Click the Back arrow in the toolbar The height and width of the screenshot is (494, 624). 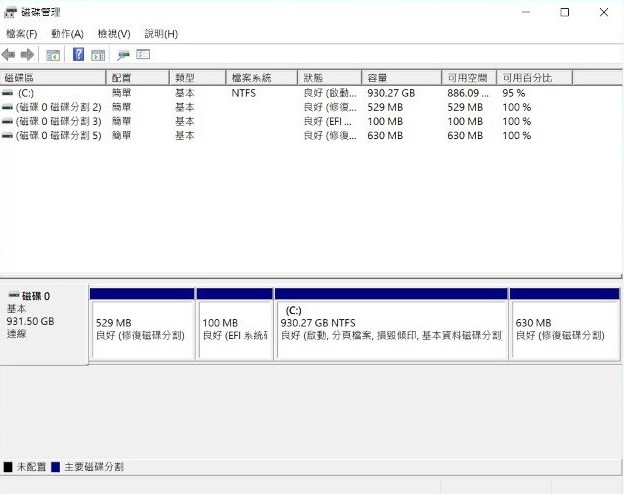click(9, 55)
